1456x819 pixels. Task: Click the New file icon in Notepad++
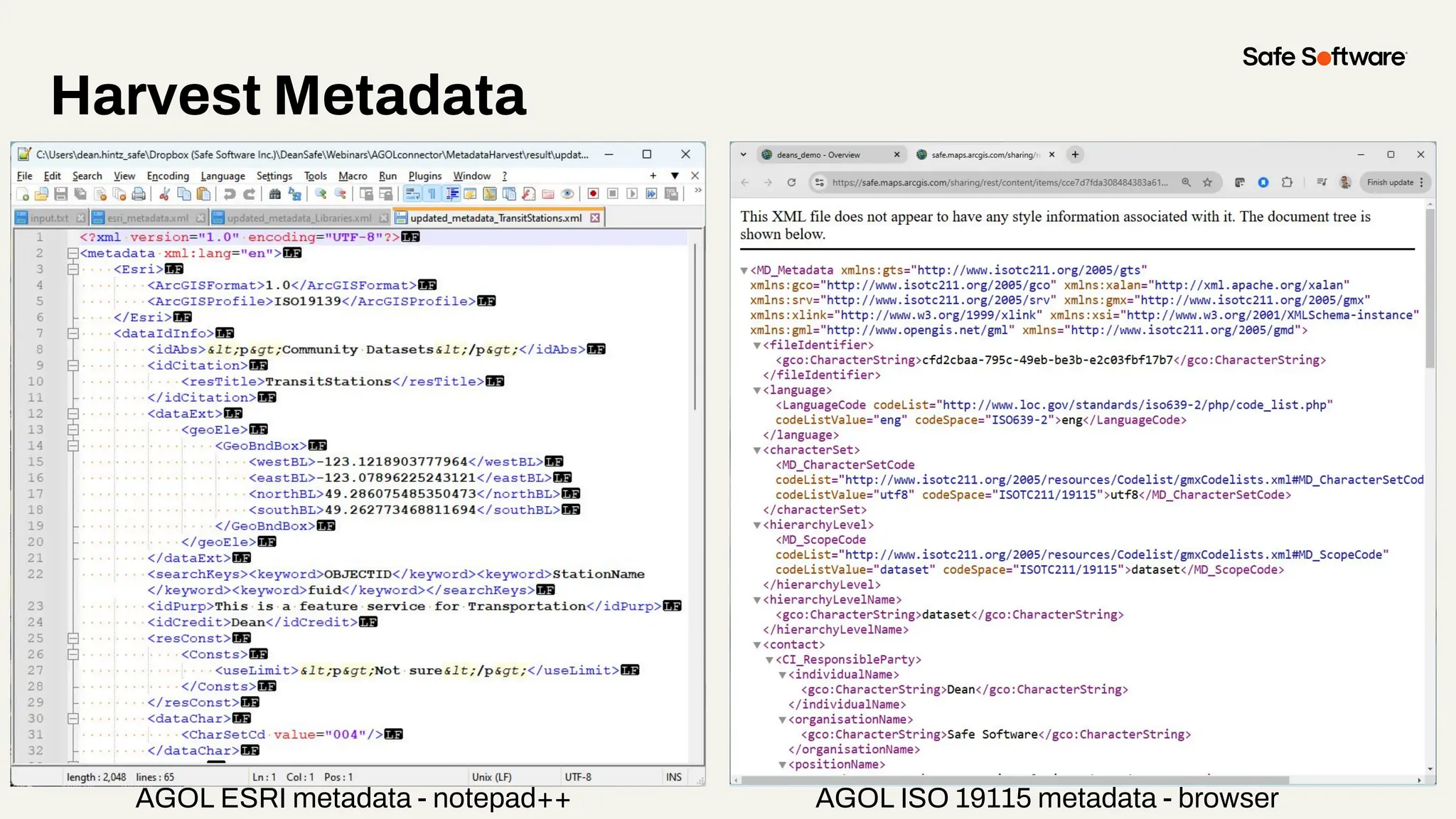[x=21, y=194]
